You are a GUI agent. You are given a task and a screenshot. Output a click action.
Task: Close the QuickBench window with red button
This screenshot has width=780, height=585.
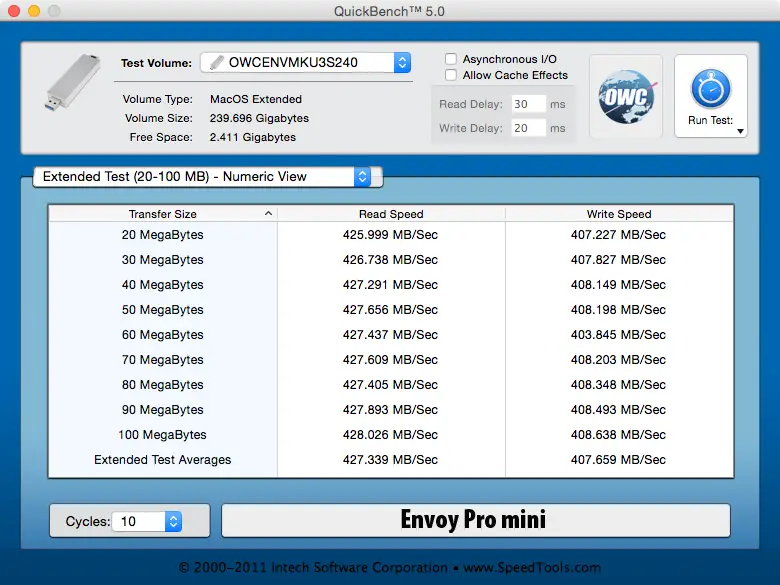[x=14, y=11]
